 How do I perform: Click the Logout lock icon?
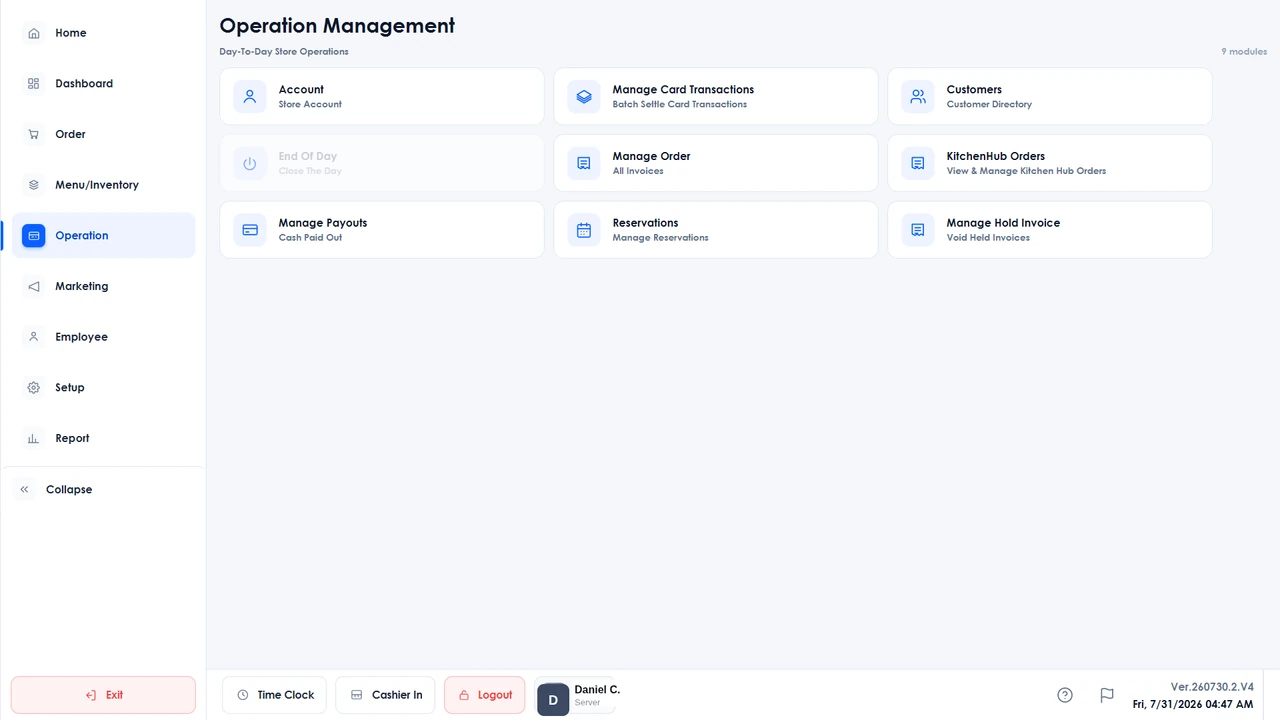point(464,695)
